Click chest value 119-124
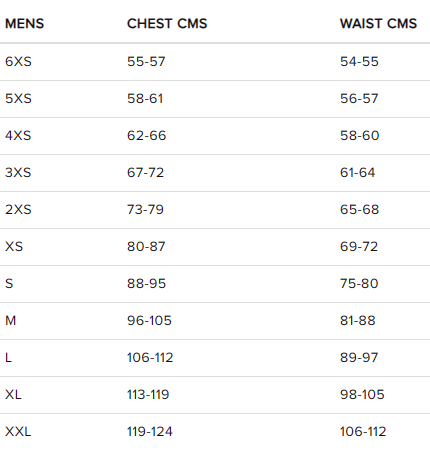The height and width of the screenshot is (455, 430). 150,432
